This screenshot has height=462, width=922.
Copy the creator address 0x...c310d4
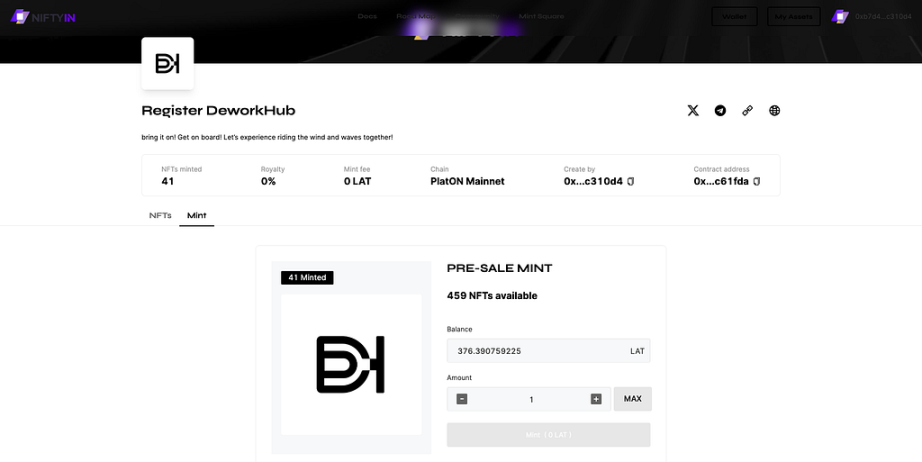point(631,182)
